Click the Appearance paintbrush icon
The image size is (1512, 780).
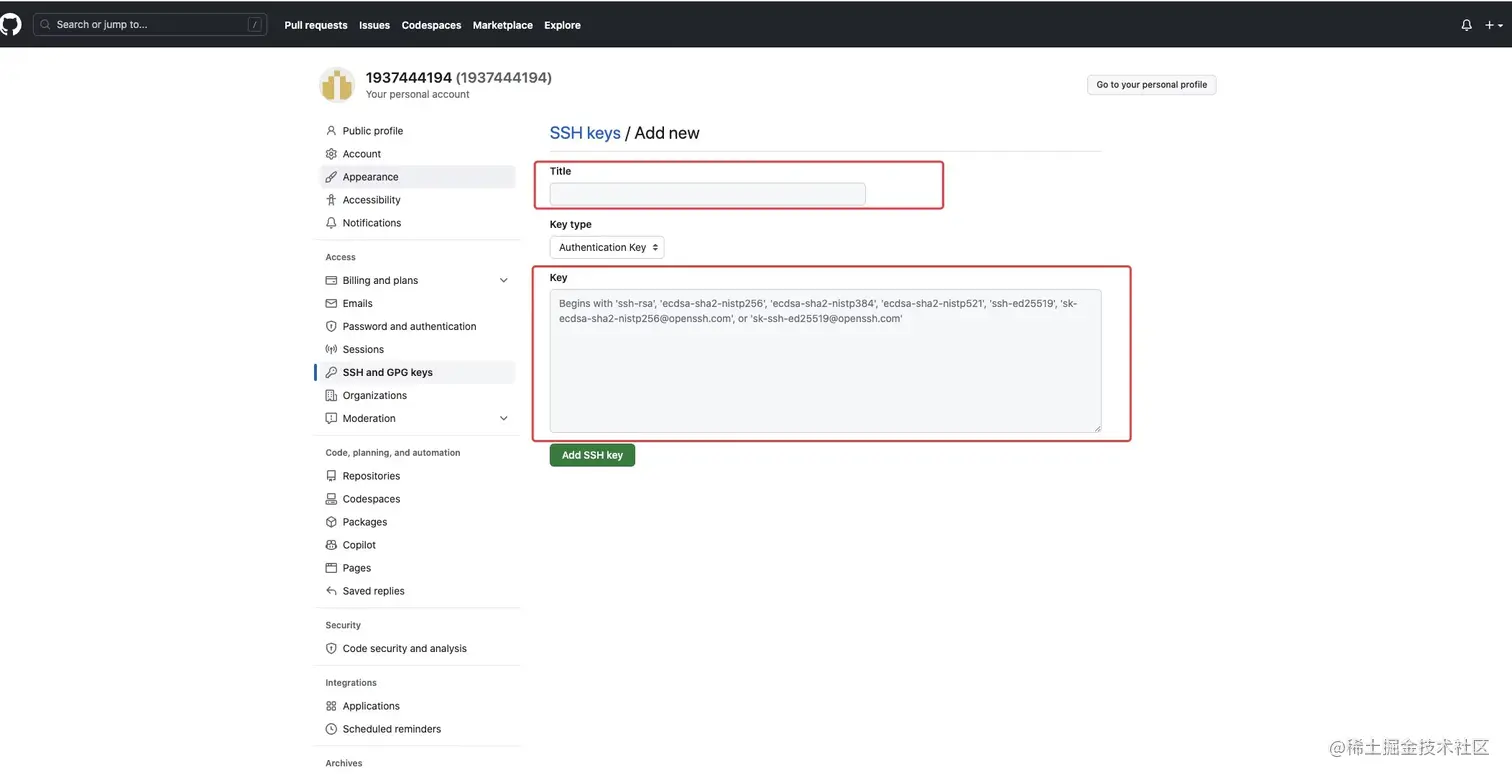(x=331, y=177)
